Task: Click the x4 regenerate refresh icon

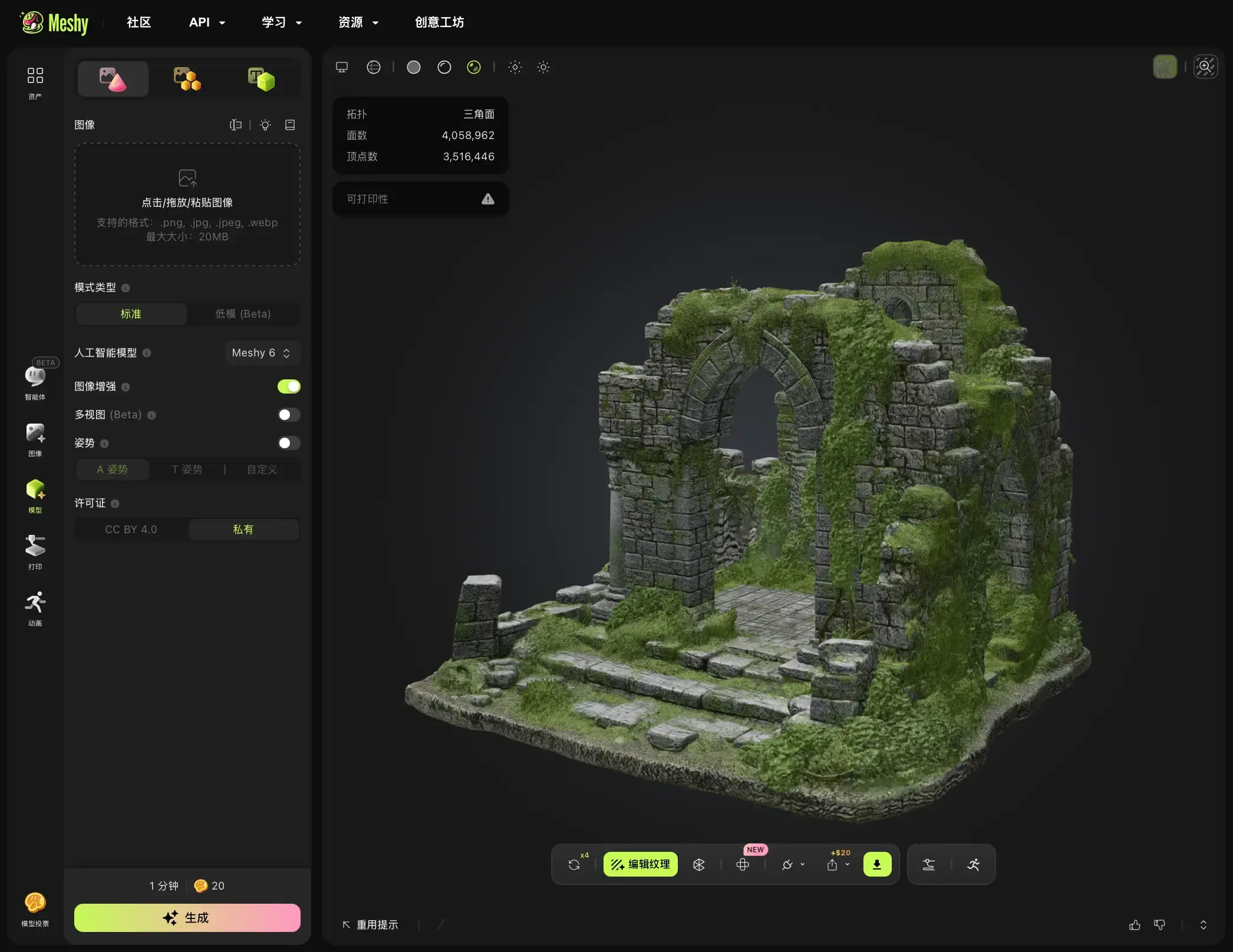Action: coord(575,864)
